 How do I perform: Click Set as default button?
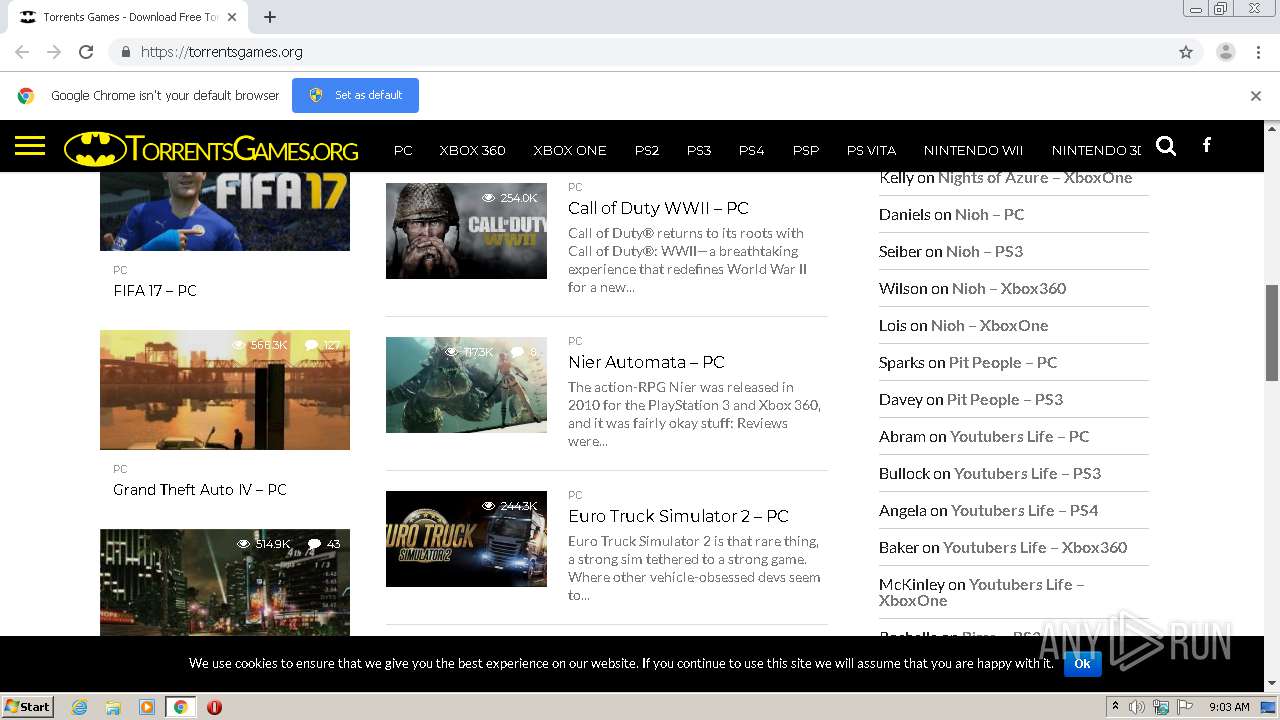pyautogui.click(x=355, y=95)
